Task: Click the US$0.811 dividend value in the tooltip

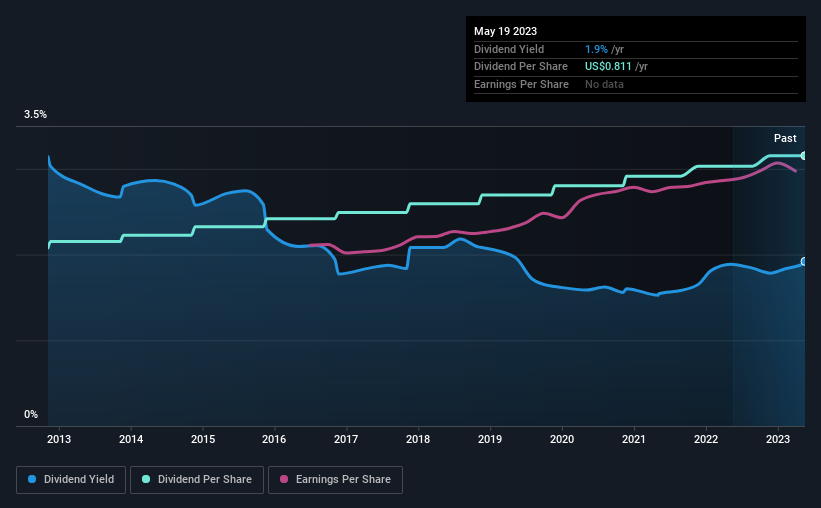Action: (x=609, y=67)
